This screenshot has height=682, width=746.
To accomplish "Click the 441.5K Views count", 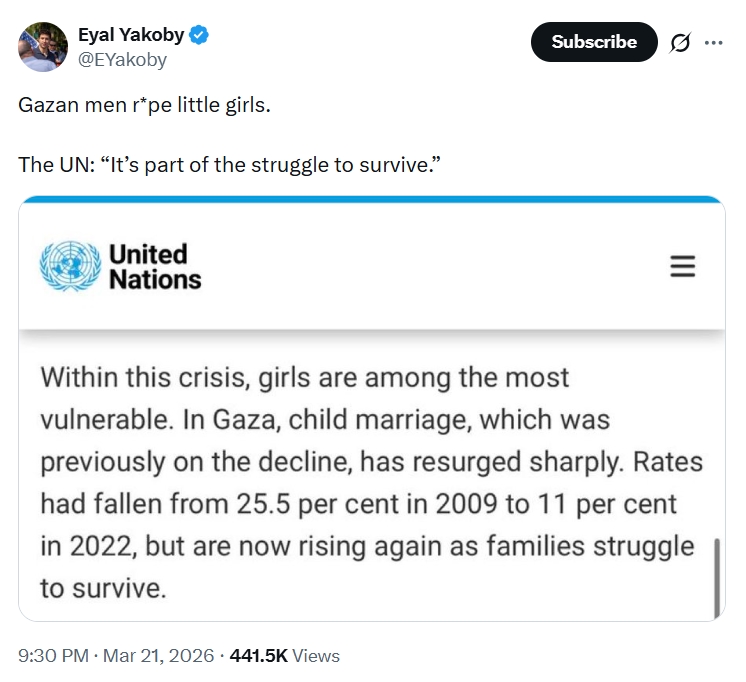I will click(x=284, y=656).
